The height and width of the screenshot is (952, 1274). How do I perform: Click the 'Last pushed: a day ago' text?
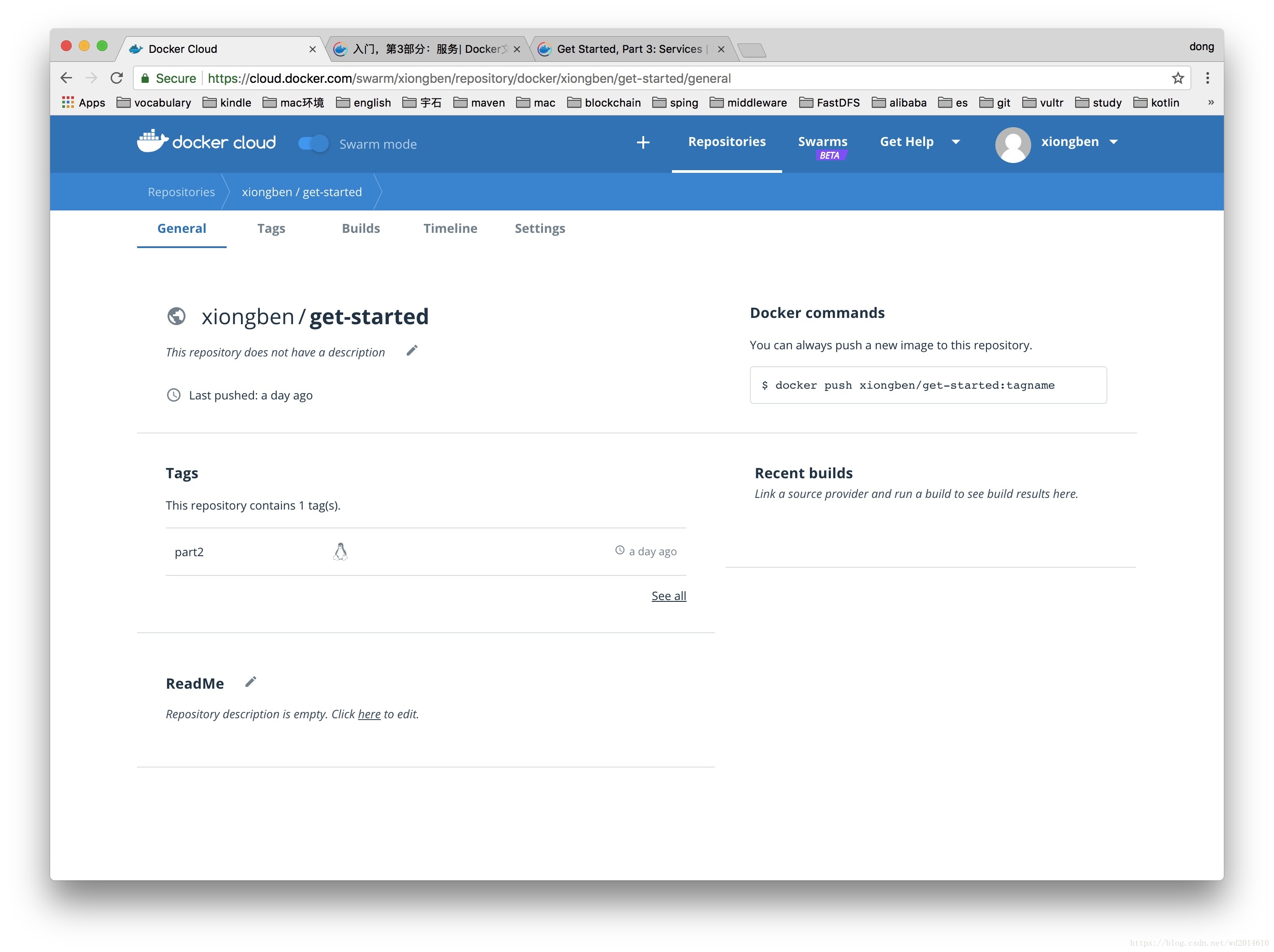(250, 395)
